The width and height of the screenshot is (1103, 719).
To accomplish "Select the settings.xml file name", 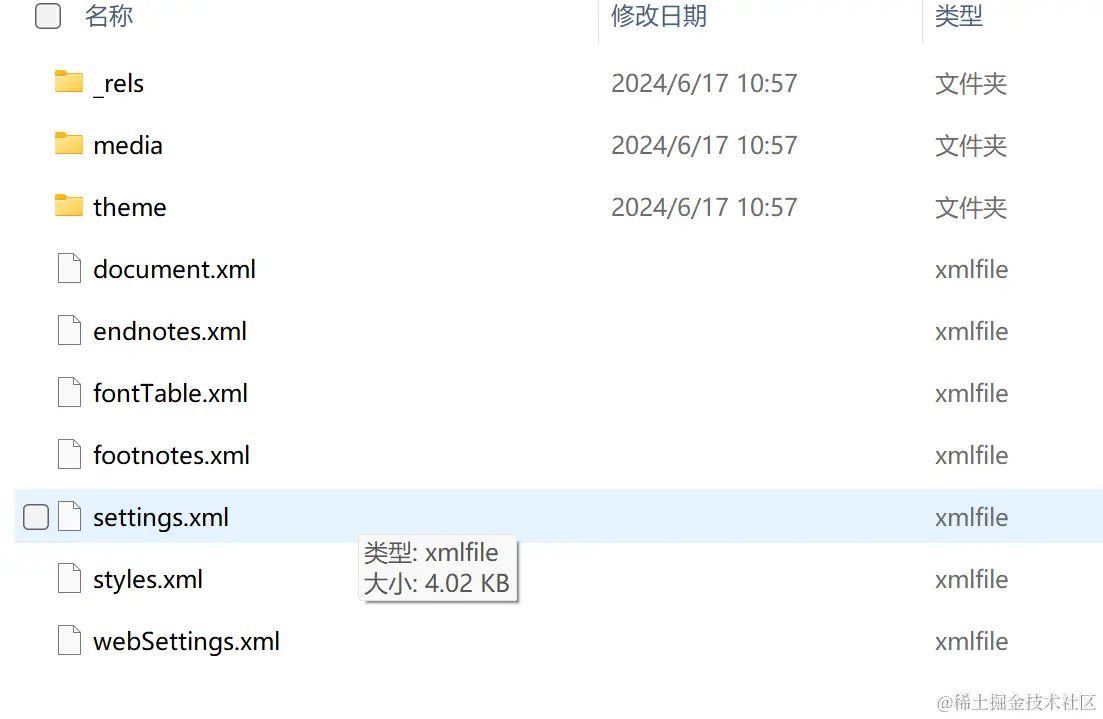I will click(161, 518).
